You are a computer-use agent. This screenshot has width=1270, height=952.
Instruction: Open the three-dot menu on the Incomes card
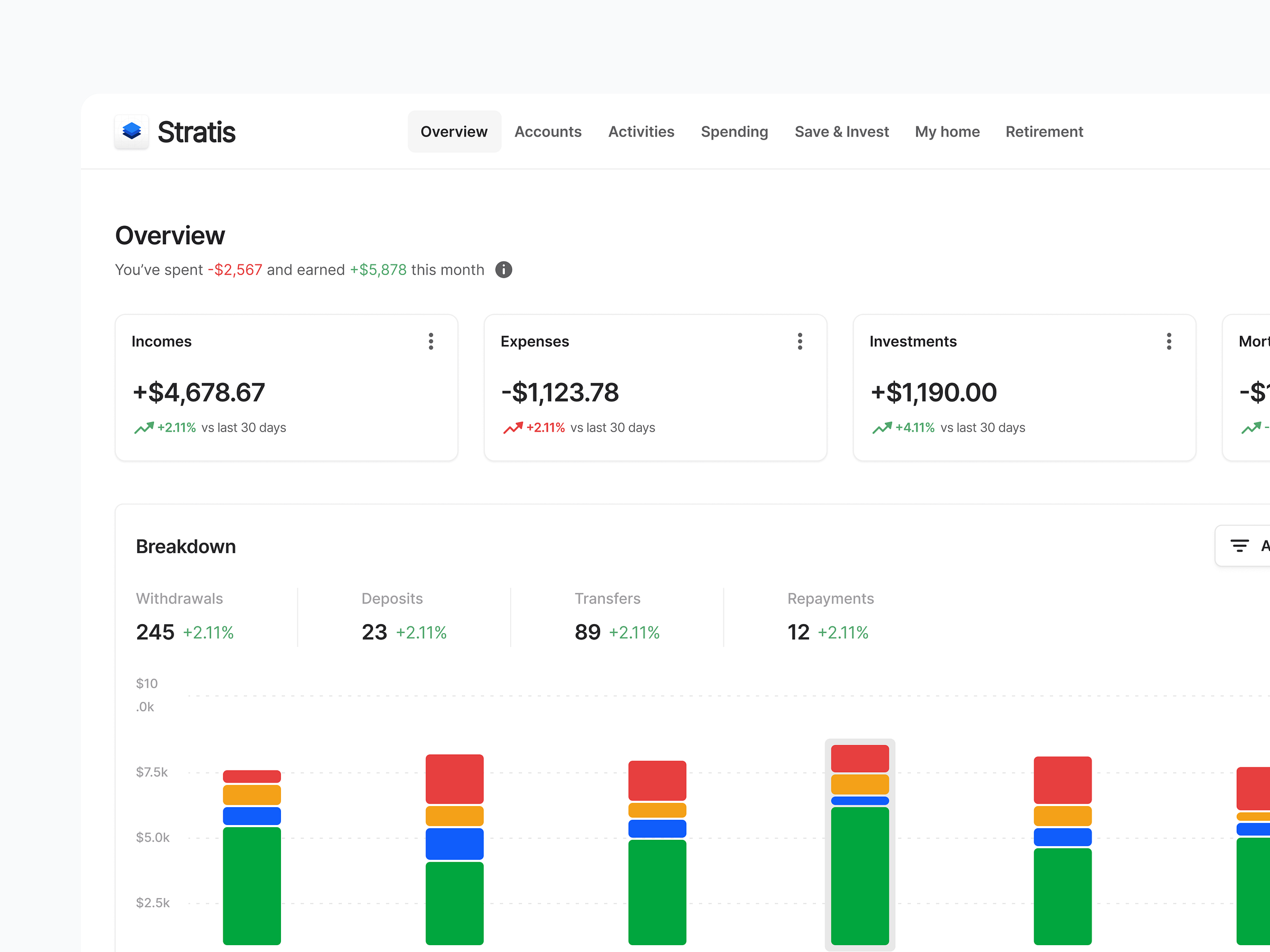[x=431, y=341]
